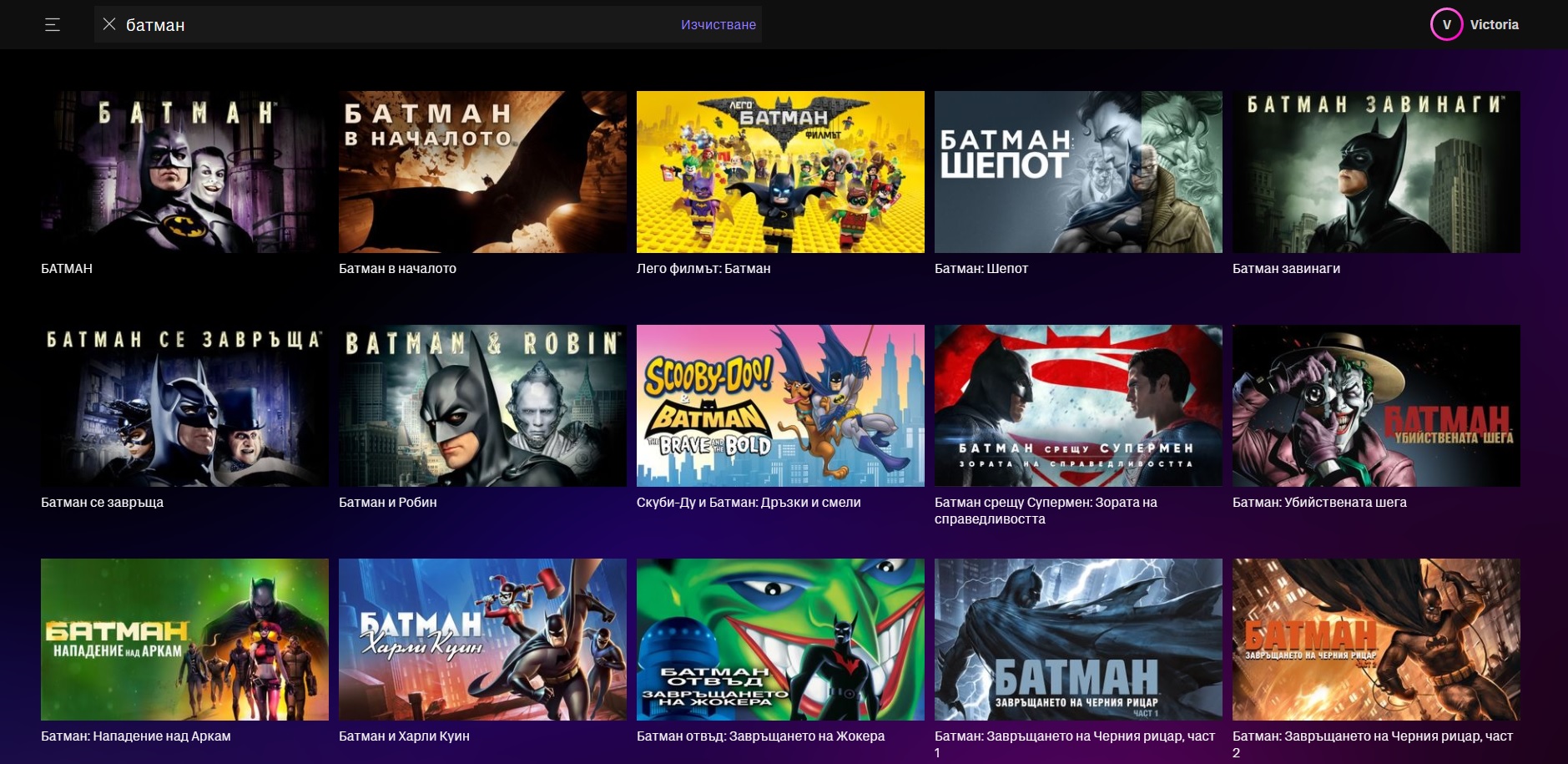The height and width of the screenshot is (764, 1568).
Task: Open the Батман: Нападение над Аркам poster
Action: (x=184, y=640)
